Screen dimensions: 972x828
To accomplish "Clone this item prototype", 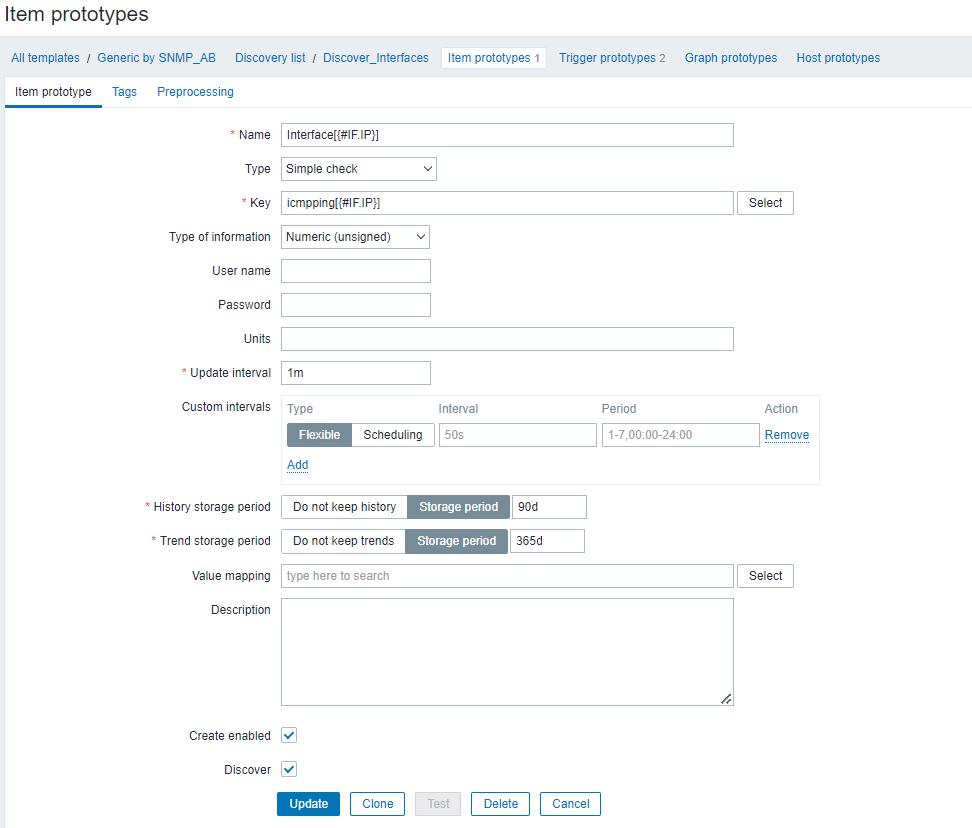I will point(378,804).
